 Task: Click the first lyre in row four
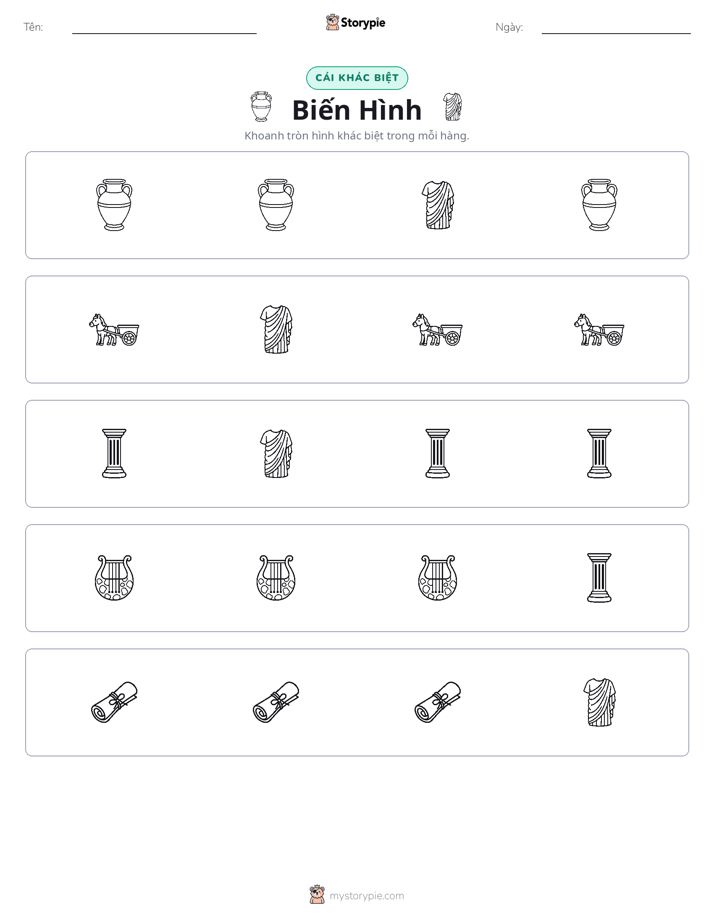tap(114, 578)
